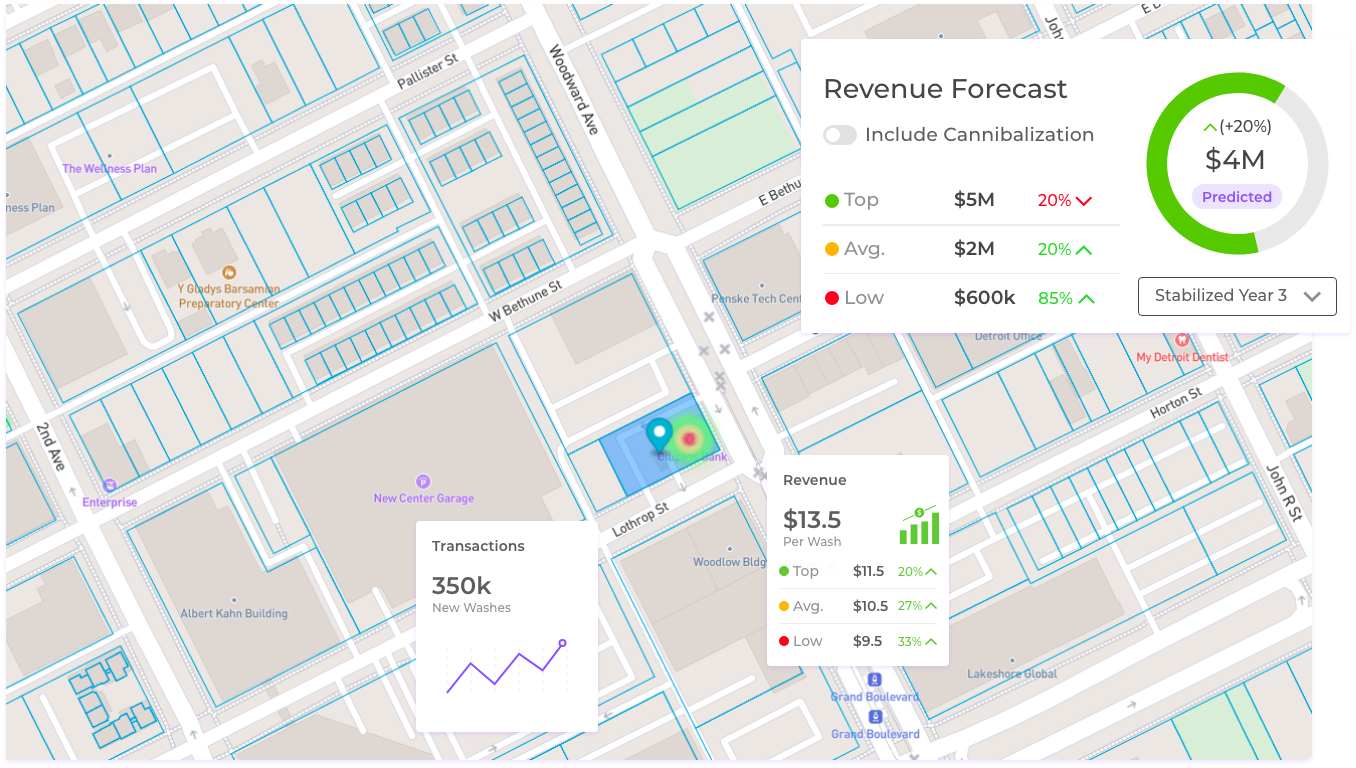
Task: Click the up arrow beside 33% in Revenue card
Action: 931,641
